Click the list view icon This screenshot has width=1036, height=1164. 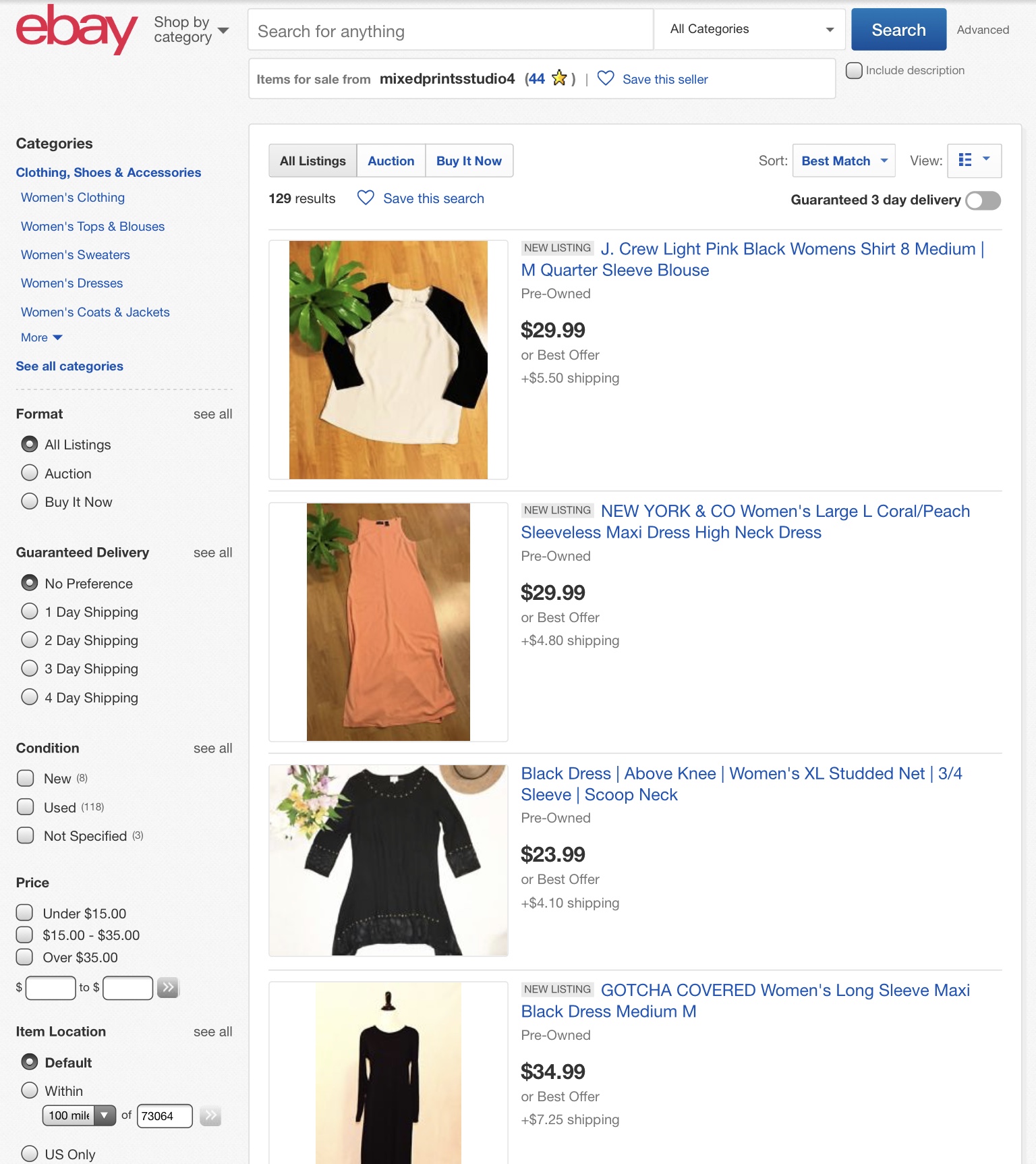(965, 160)
